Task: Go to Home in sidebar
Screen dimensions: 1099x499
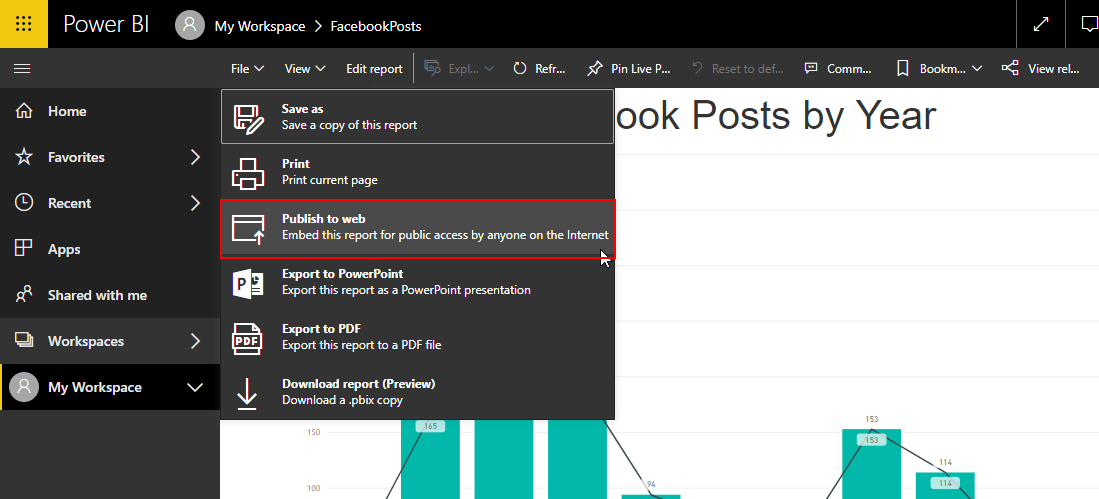Action: pos(110,111)
